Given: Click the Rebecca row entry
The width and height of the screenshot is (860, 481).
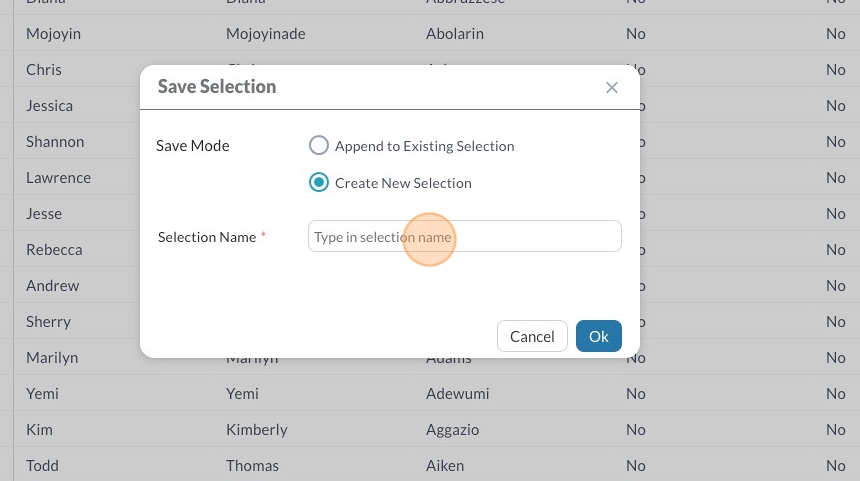Looking at the screenshot, I should tap(54, 250).
